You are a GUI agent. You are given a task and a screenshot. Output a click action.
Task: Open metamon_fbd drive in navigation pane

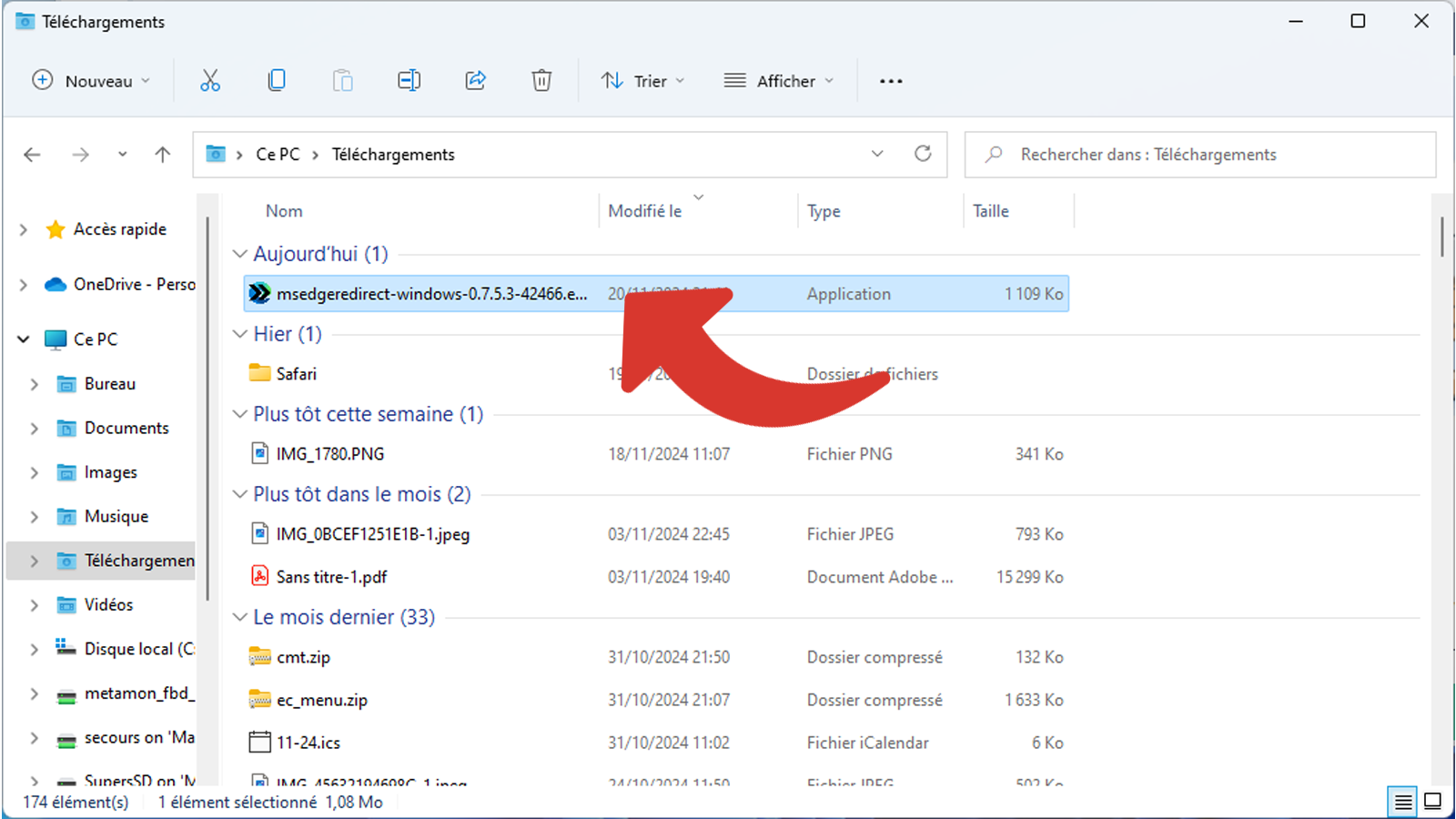[x=139, y=693]
